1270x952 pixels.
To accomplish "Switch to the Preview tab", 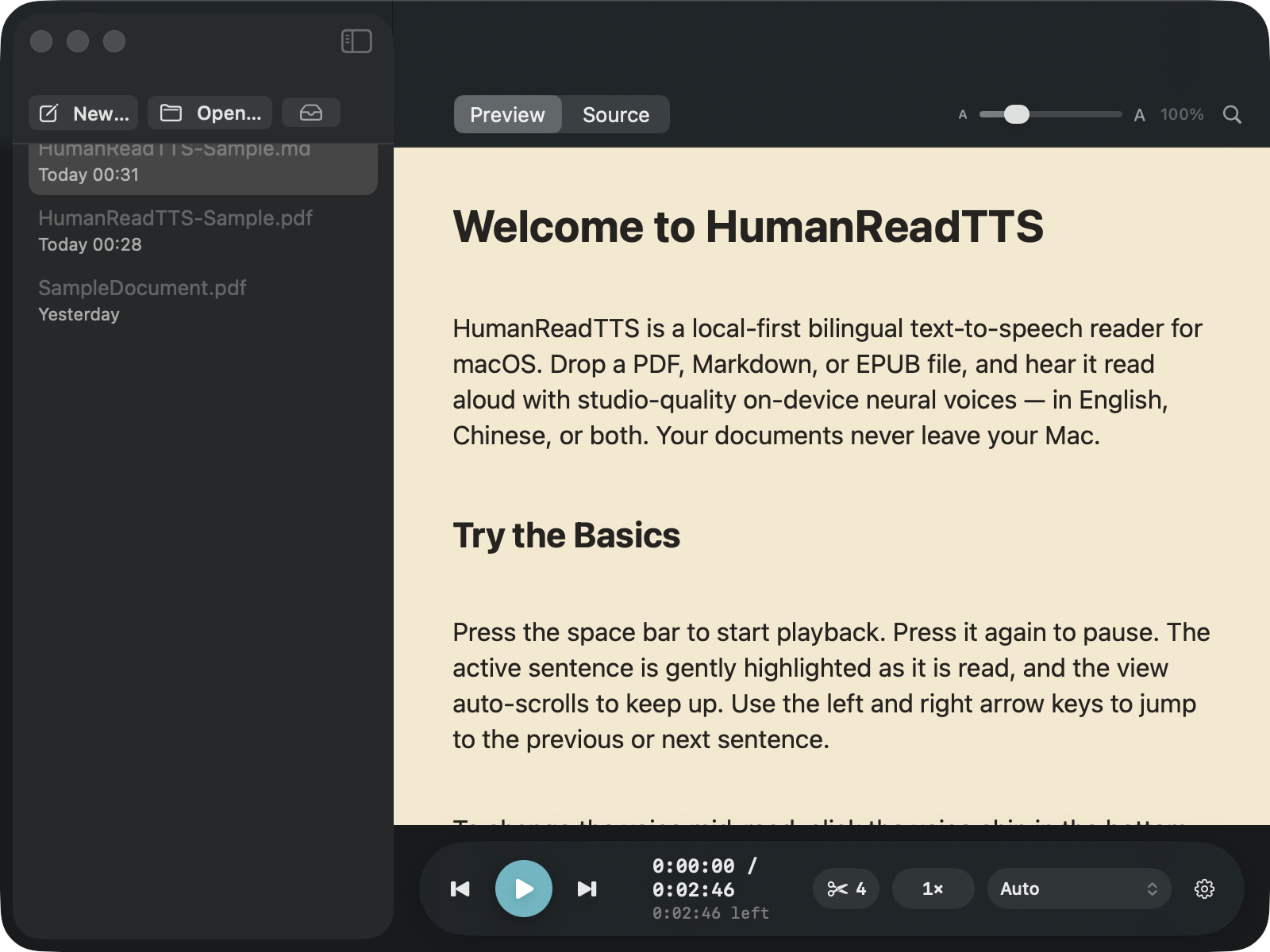I will [x=508, y=115].
